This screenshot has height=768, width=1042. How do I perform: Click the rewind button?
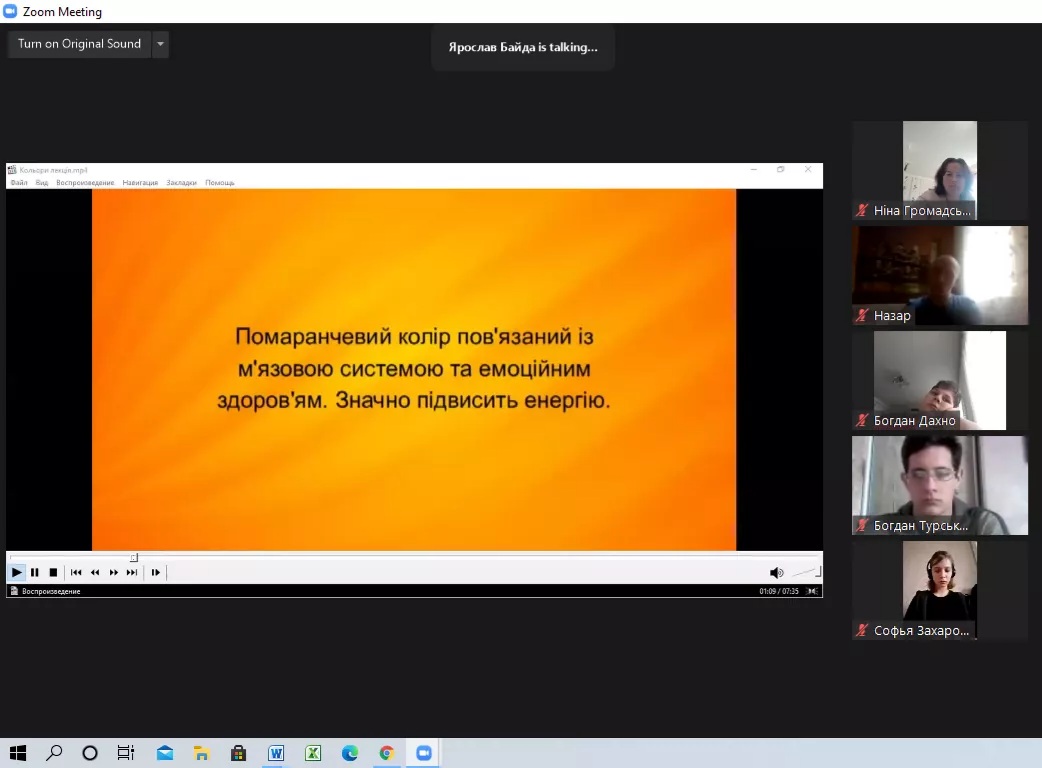[95, 572]
